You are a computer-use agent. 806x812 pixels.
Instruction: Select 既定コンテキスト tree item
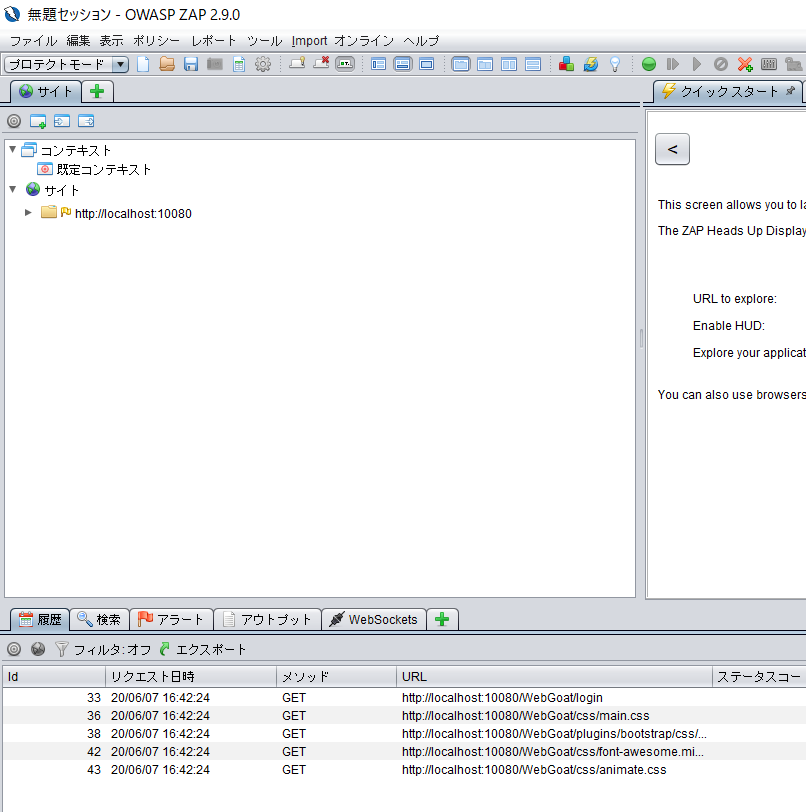click(x=94, y=169)
